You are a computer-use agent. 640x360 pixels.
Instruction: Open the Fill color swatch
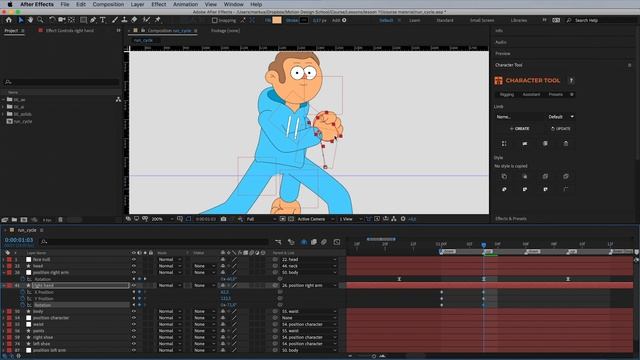277,20
